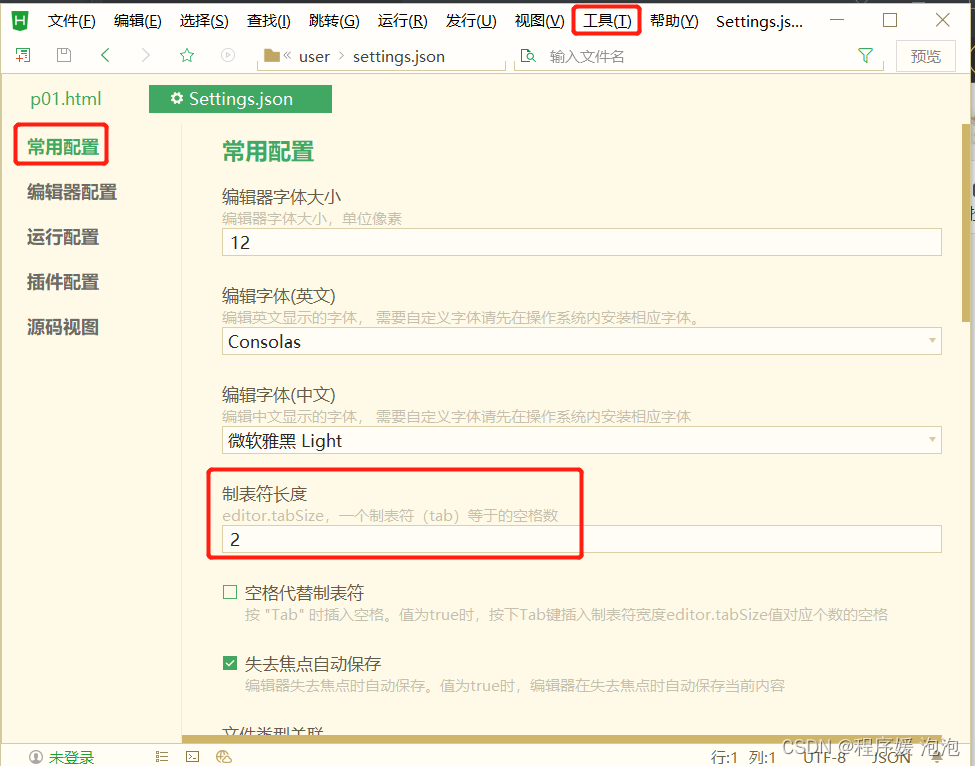Viewport: 975px width, 766px height.
Task: Open the 跳转(G) menu
Action: (334, 21)
